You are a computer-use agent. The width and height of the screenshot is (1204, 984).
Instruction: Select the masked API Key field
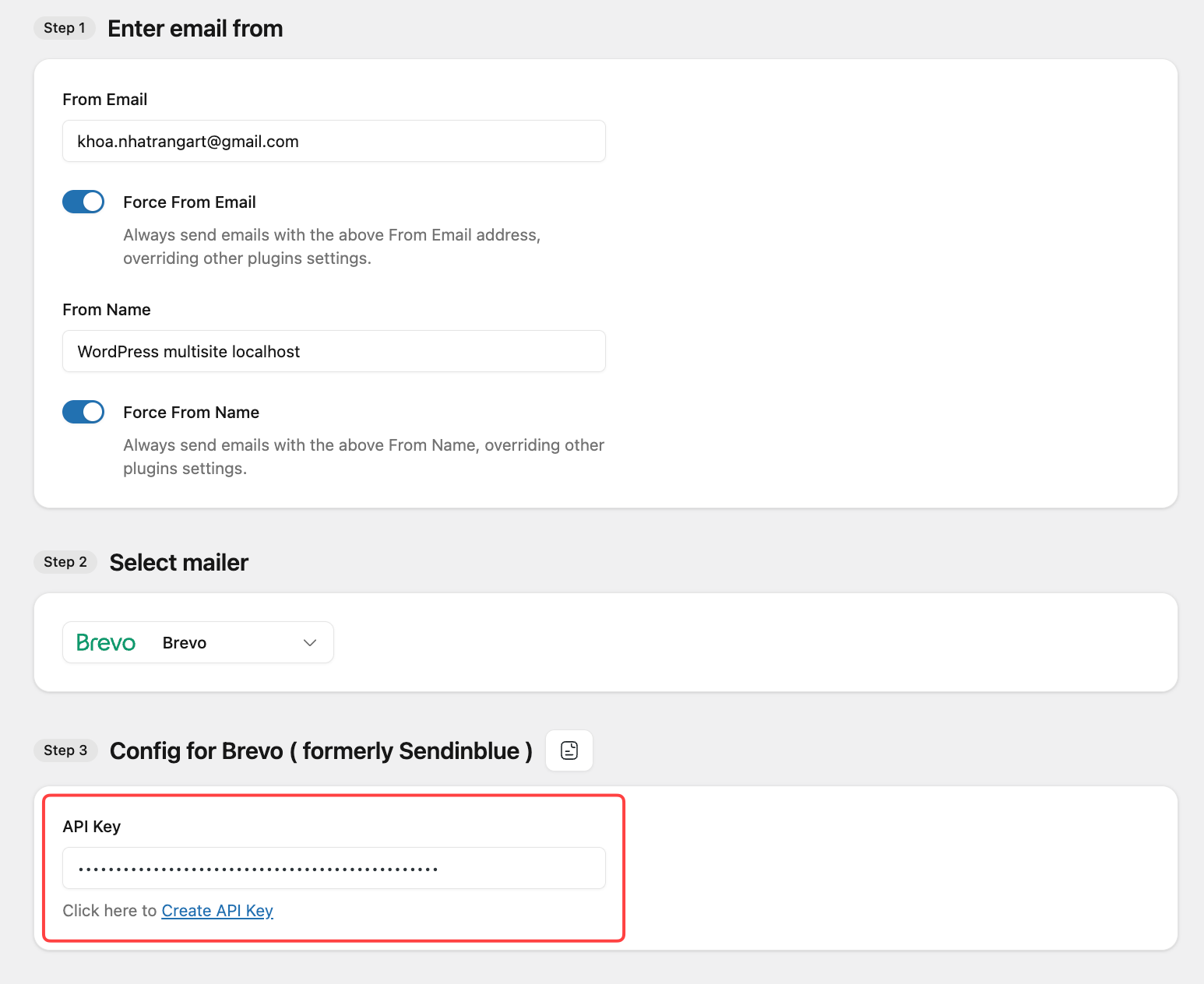click(333, 869)
